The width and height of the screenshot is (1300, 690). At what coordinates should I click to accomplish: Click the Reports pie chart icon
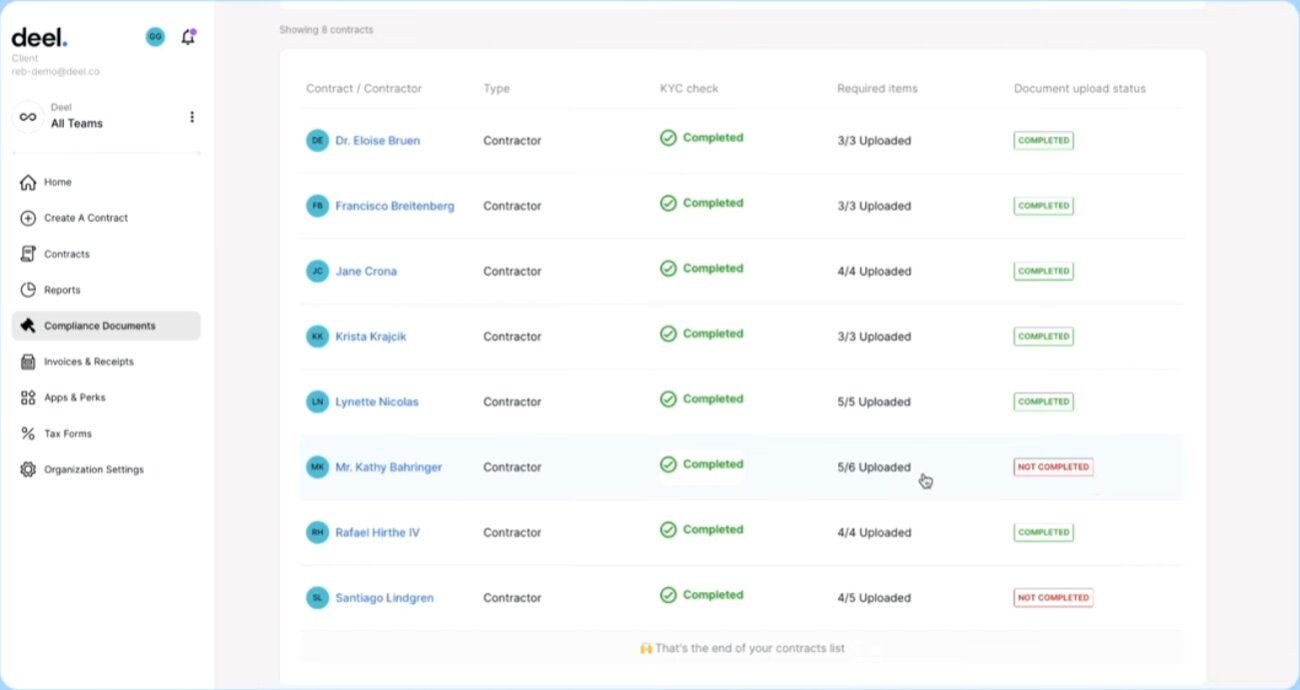coord(28,290)
